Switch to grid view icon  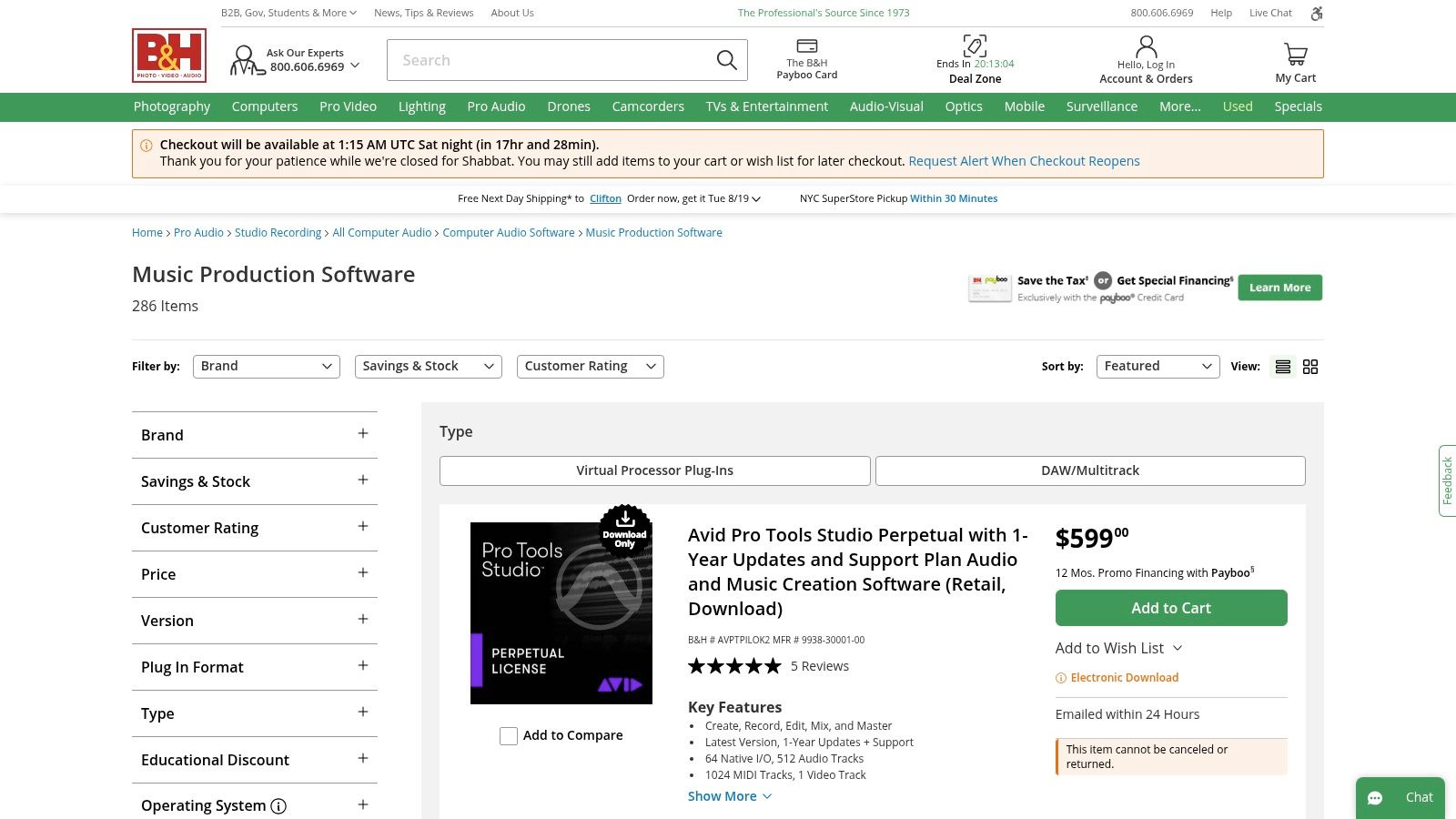1310,367
